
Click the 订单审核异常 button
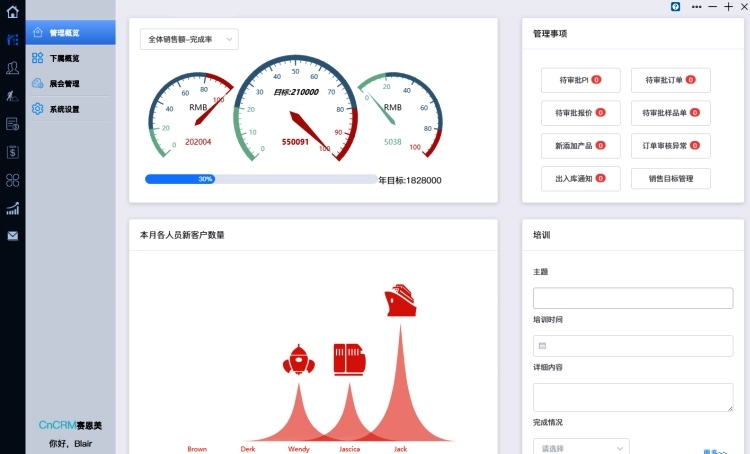[x=671, y=145]
